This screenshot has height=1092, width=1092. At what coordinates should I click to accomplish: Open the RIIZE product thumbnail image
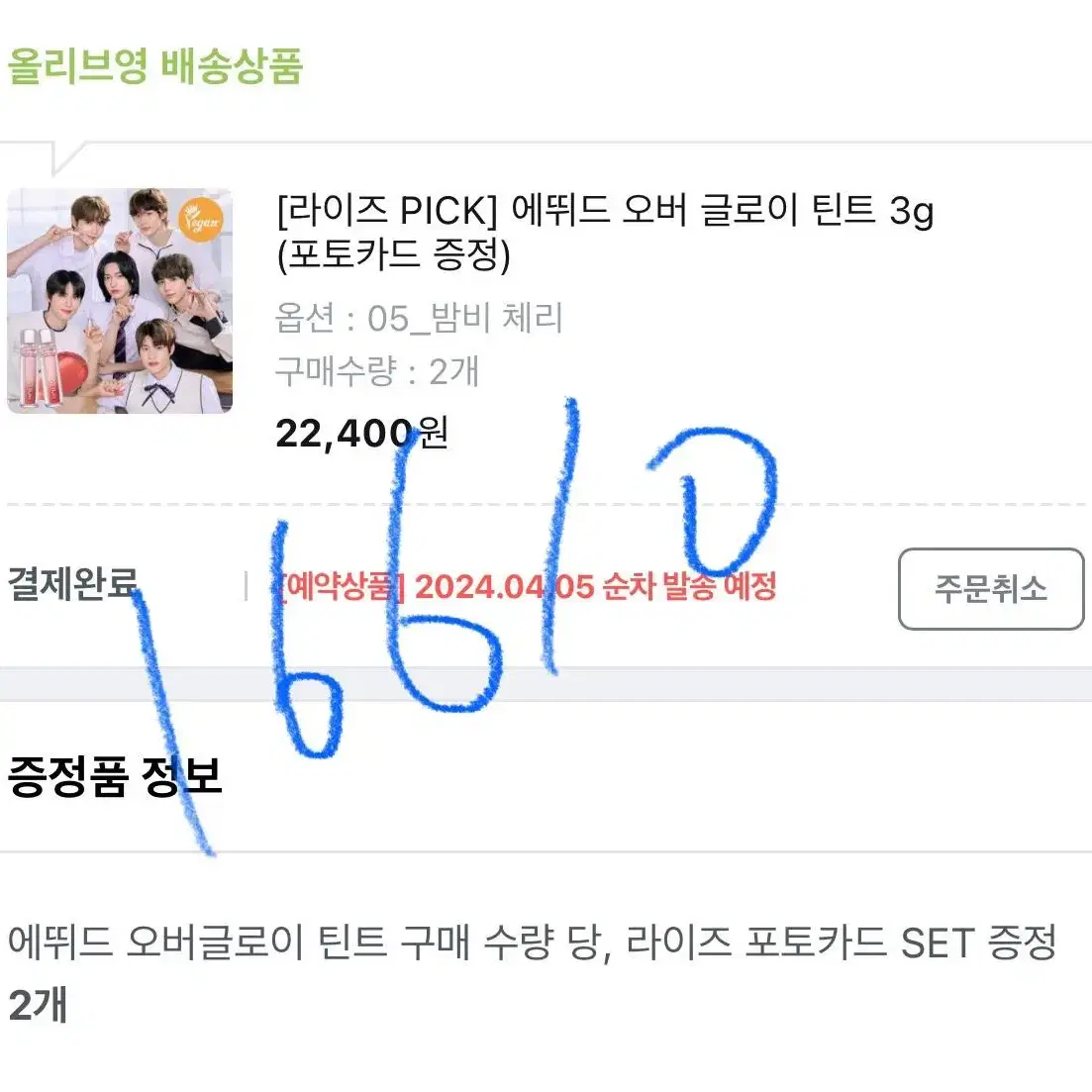(x=120, y=301)
